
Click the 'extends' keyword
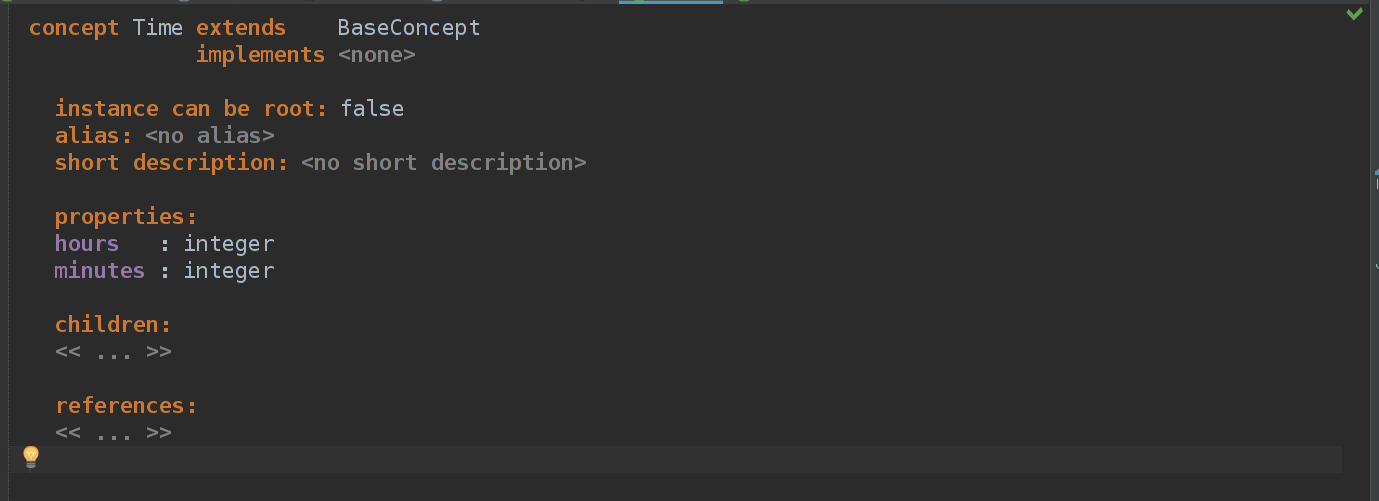tap(241, 28)
